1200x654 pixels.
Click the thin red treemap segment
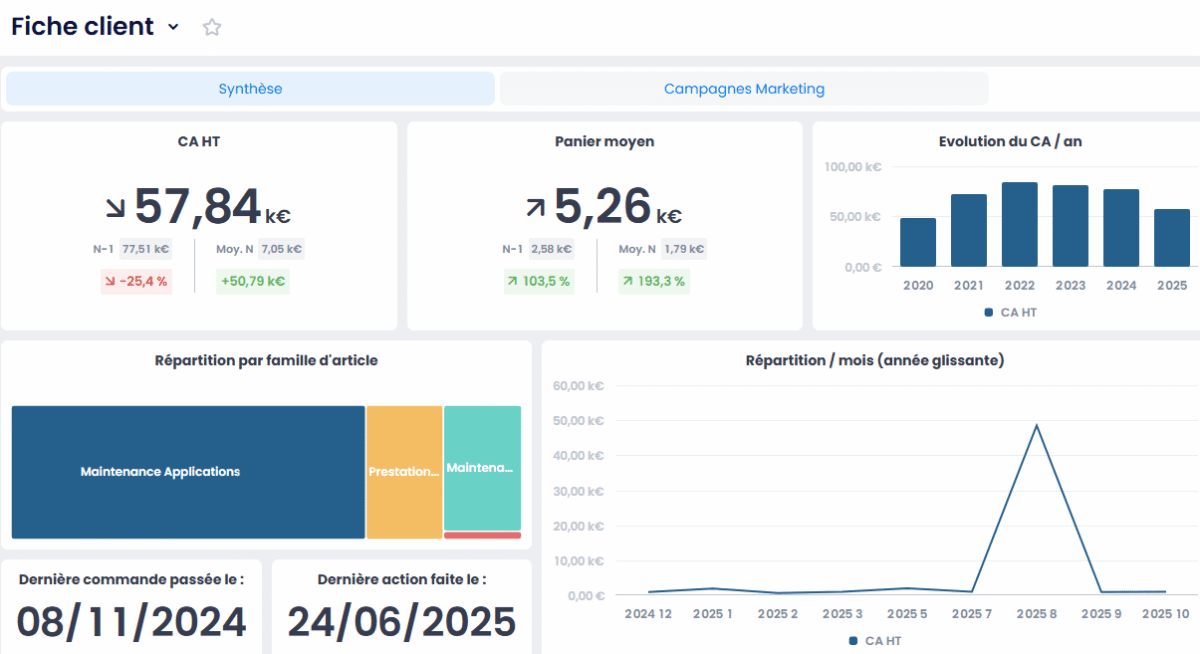(x=482, y=535)
